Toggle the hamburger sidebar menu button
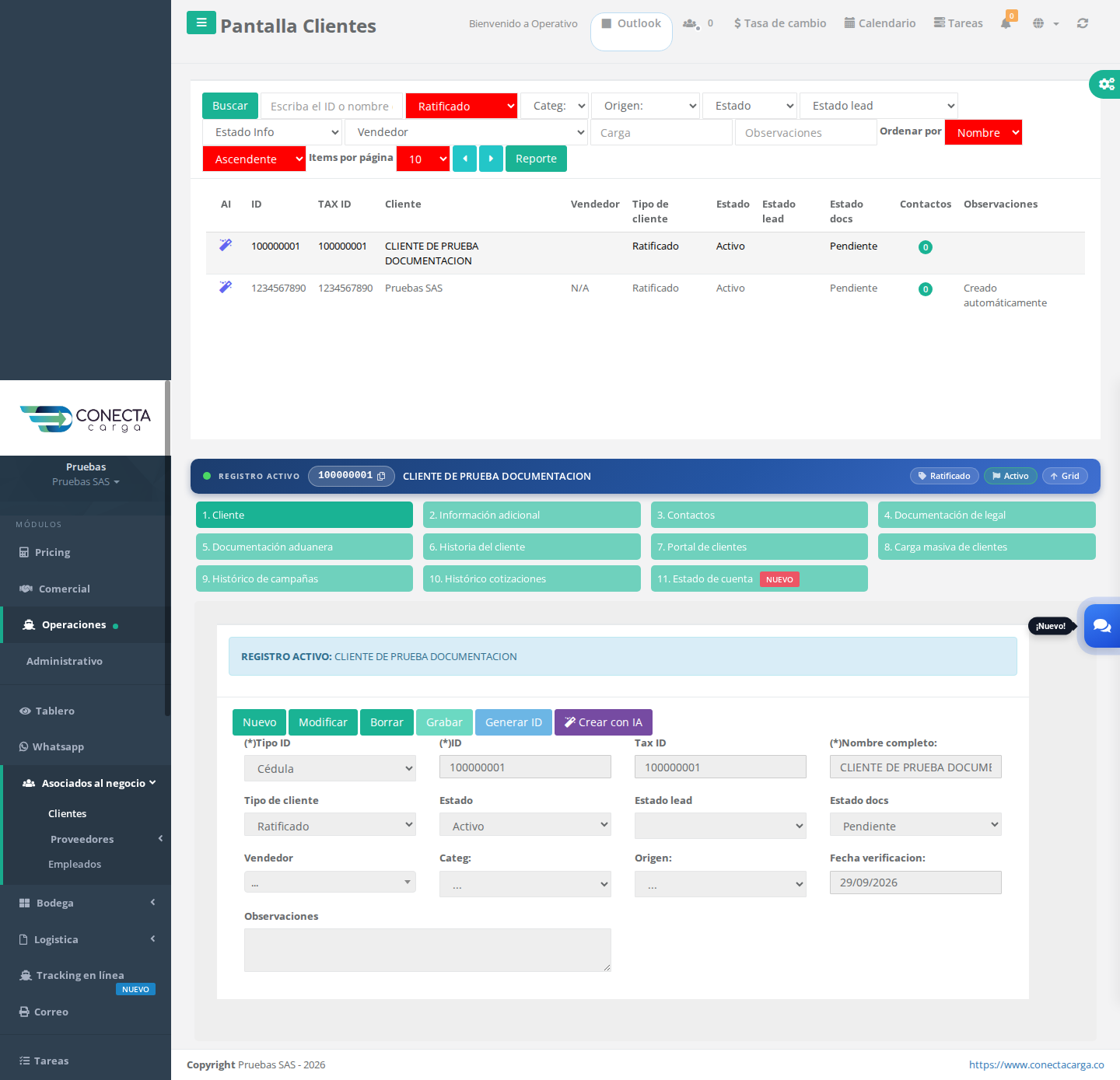1120x1080 pixels. [201, 23]
